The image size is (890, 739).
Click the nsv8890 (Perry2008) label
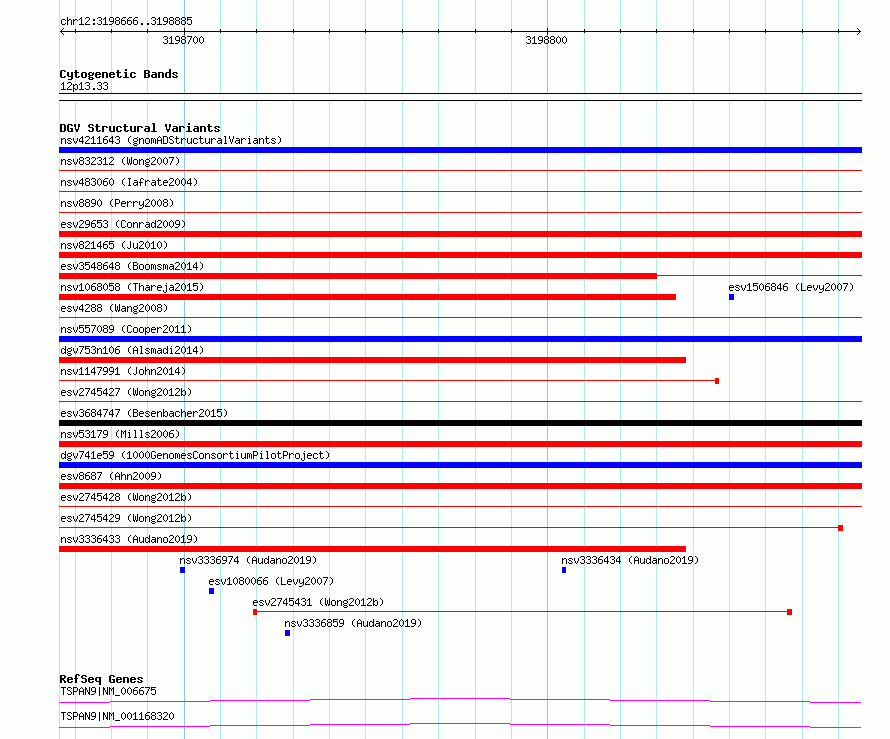pos(117,203)
